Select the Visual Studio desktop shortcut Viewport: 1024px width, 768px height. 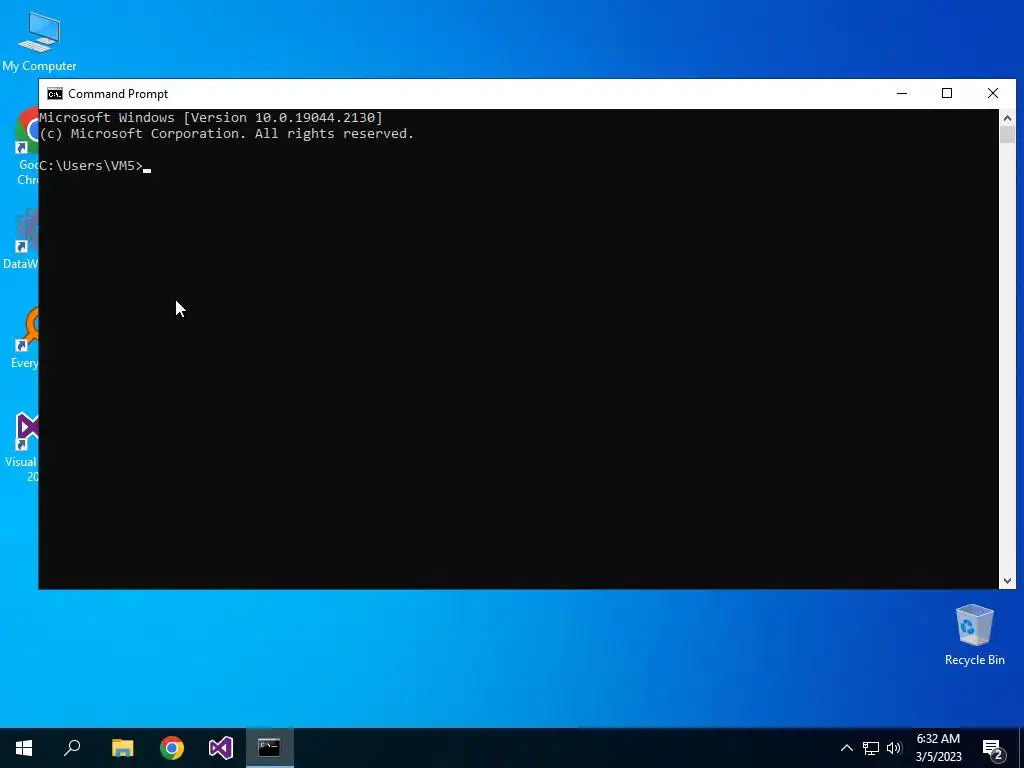tap(23, 447)
